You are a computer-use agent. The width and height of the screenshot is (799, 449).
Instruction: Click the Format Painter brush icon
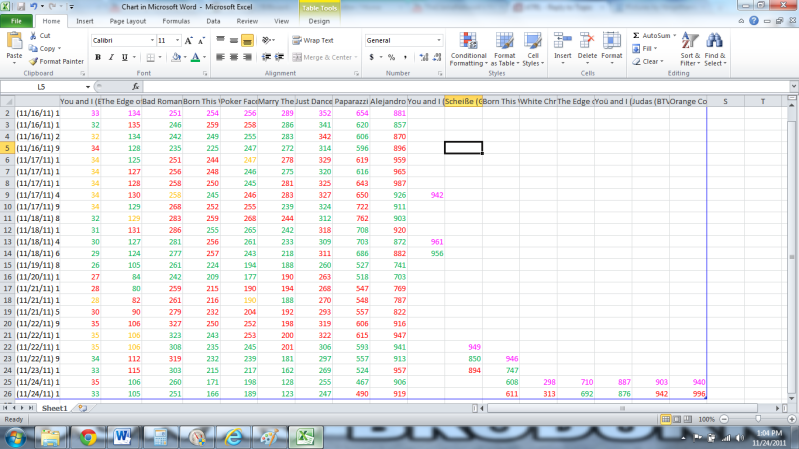tap(34, 61)
